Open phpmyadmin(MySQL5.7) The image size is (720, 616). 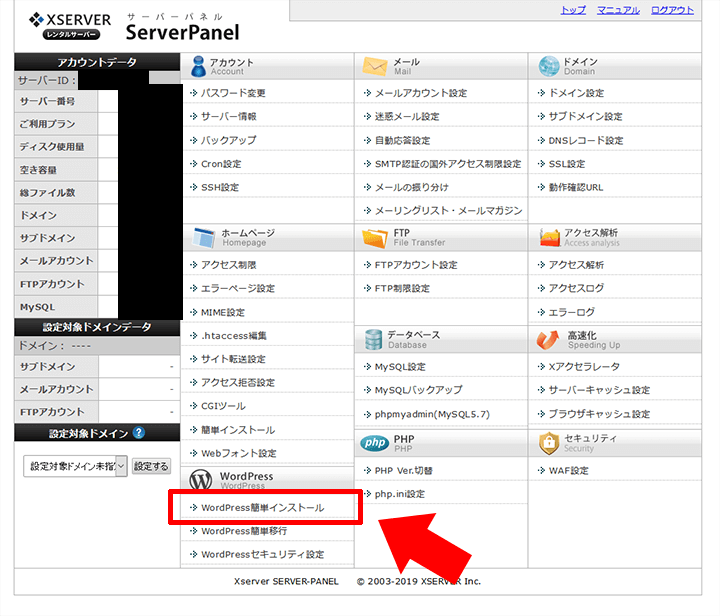tap(432, 414)
